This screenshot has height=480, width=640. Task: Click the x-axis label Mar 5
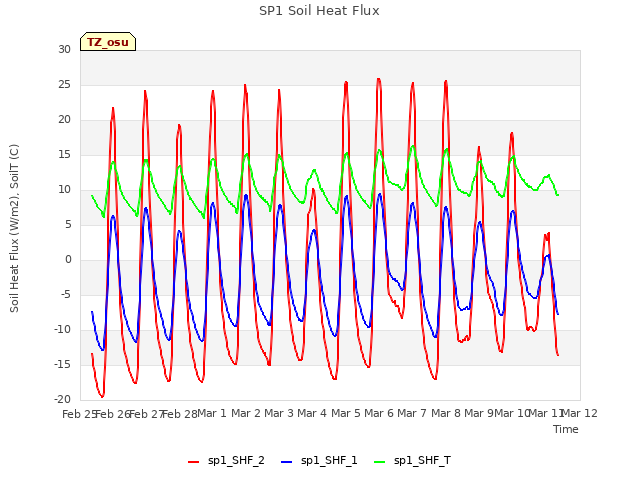pyautogui.click(x=346, y=413)
